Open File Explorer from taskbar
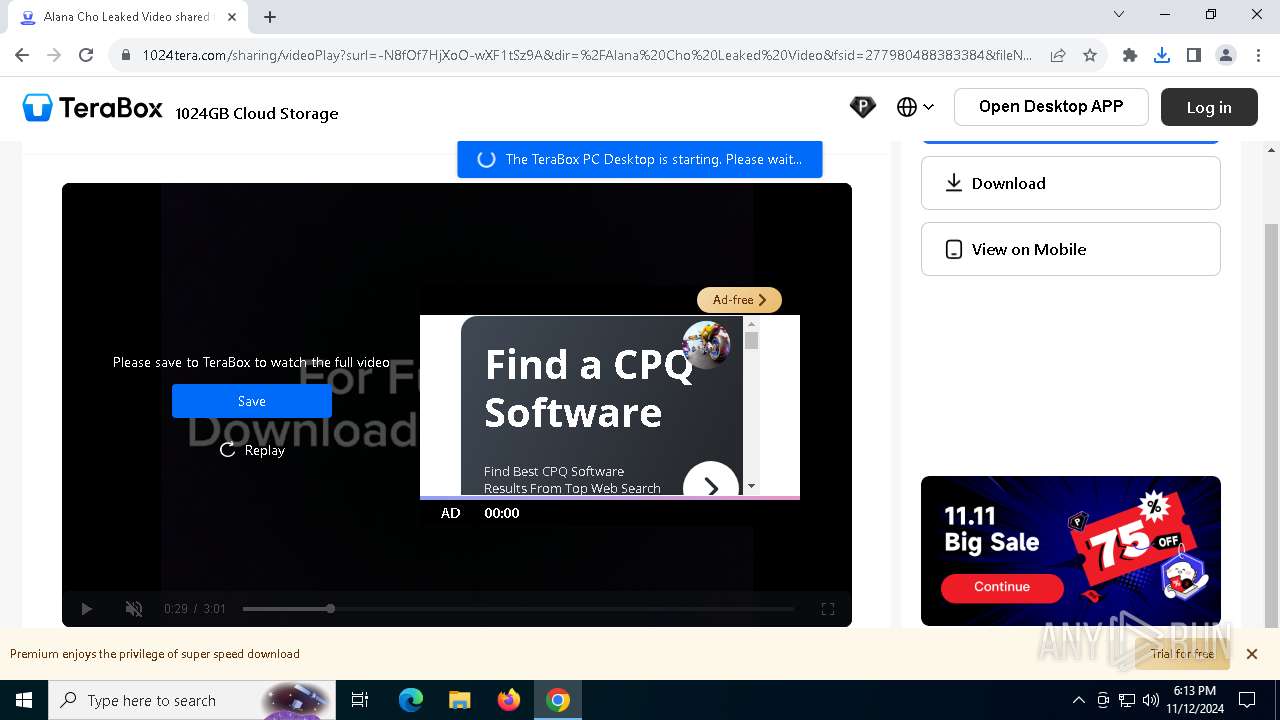The image size is (1280, 720). point(459,700)
